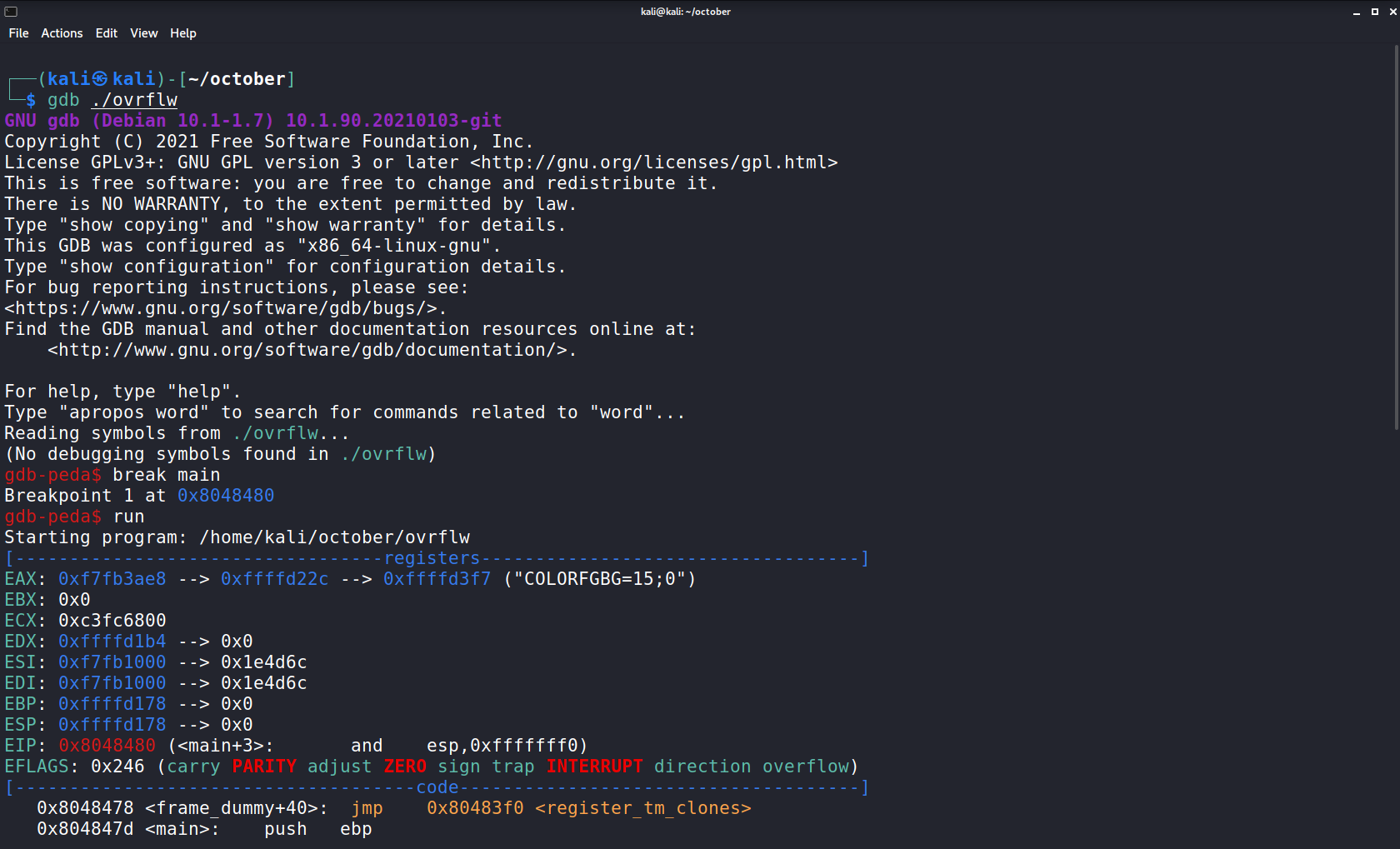Viewport: 1400px width, 849px height.
Task: Click the <register_tm_clones> symbol
Action: pyautogui.click(x=643, y=808)
